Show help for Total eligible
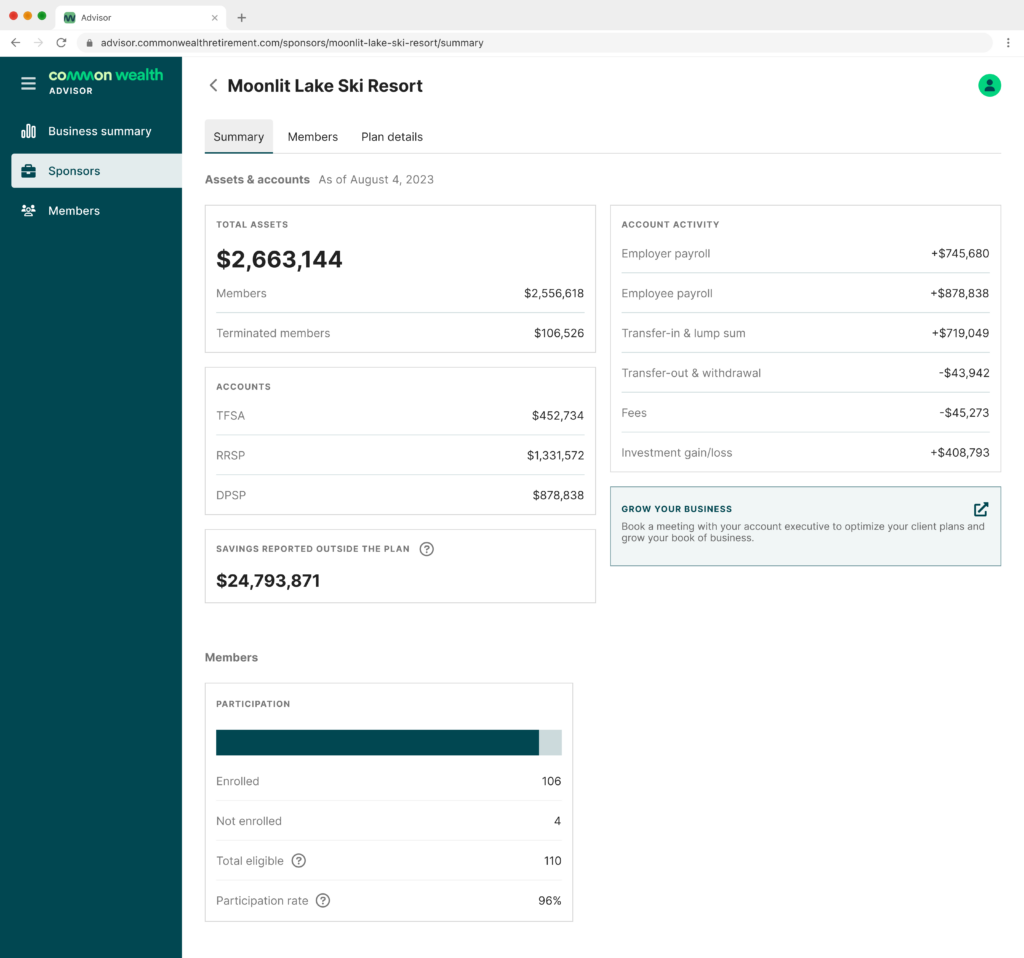1024x958 pixels. pos(298,861)
